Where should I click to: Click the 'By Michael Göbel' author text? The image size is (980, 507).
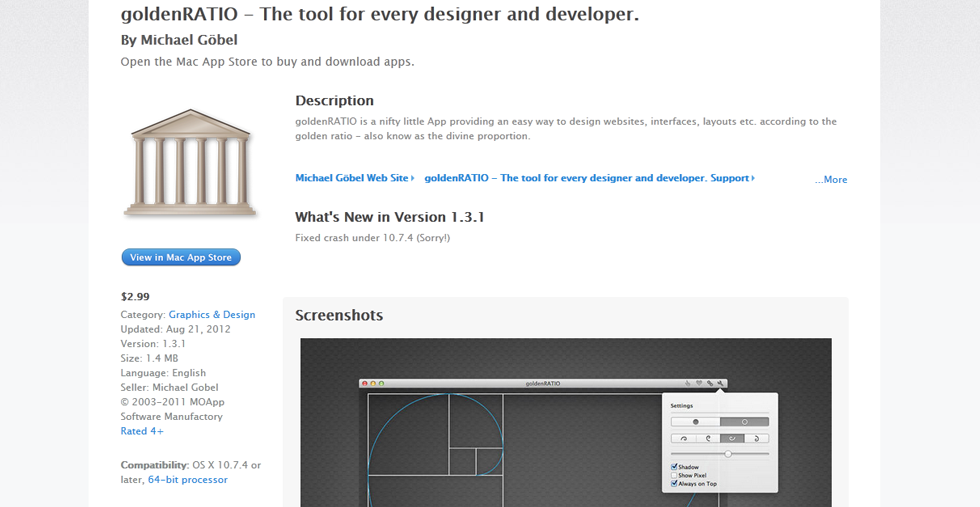click(179, 39)
